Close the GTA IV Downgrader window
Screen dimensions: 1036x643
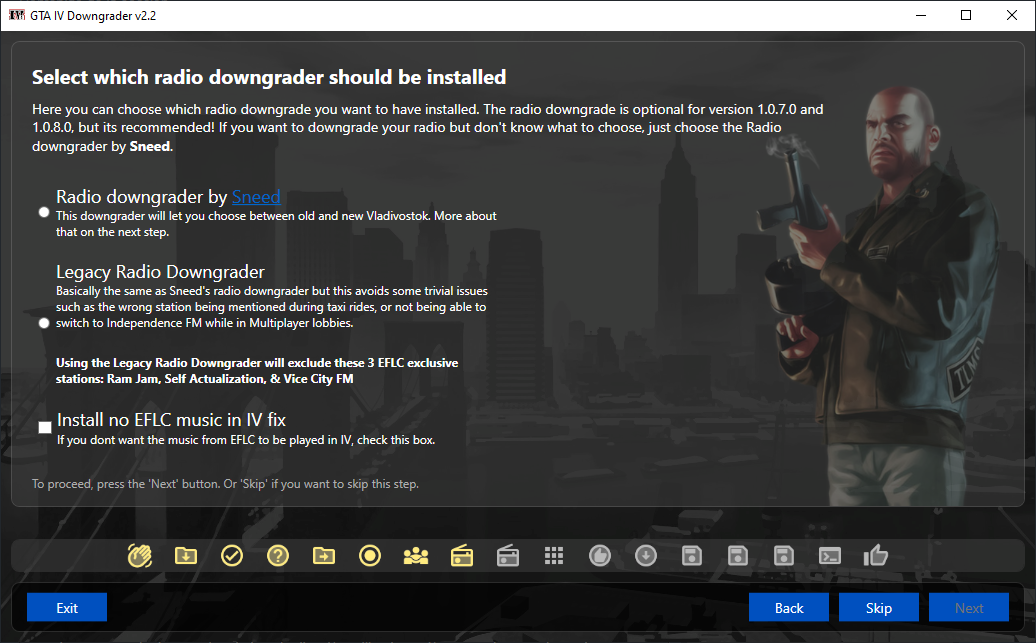click(1012, 15)
